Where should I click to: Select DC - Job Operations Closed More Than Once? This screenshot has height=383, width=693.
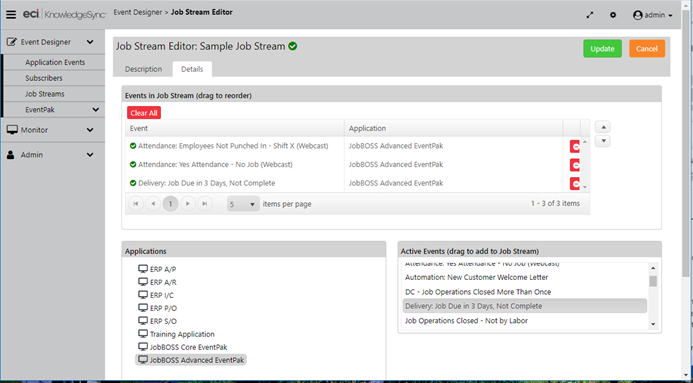click(525, 292)
